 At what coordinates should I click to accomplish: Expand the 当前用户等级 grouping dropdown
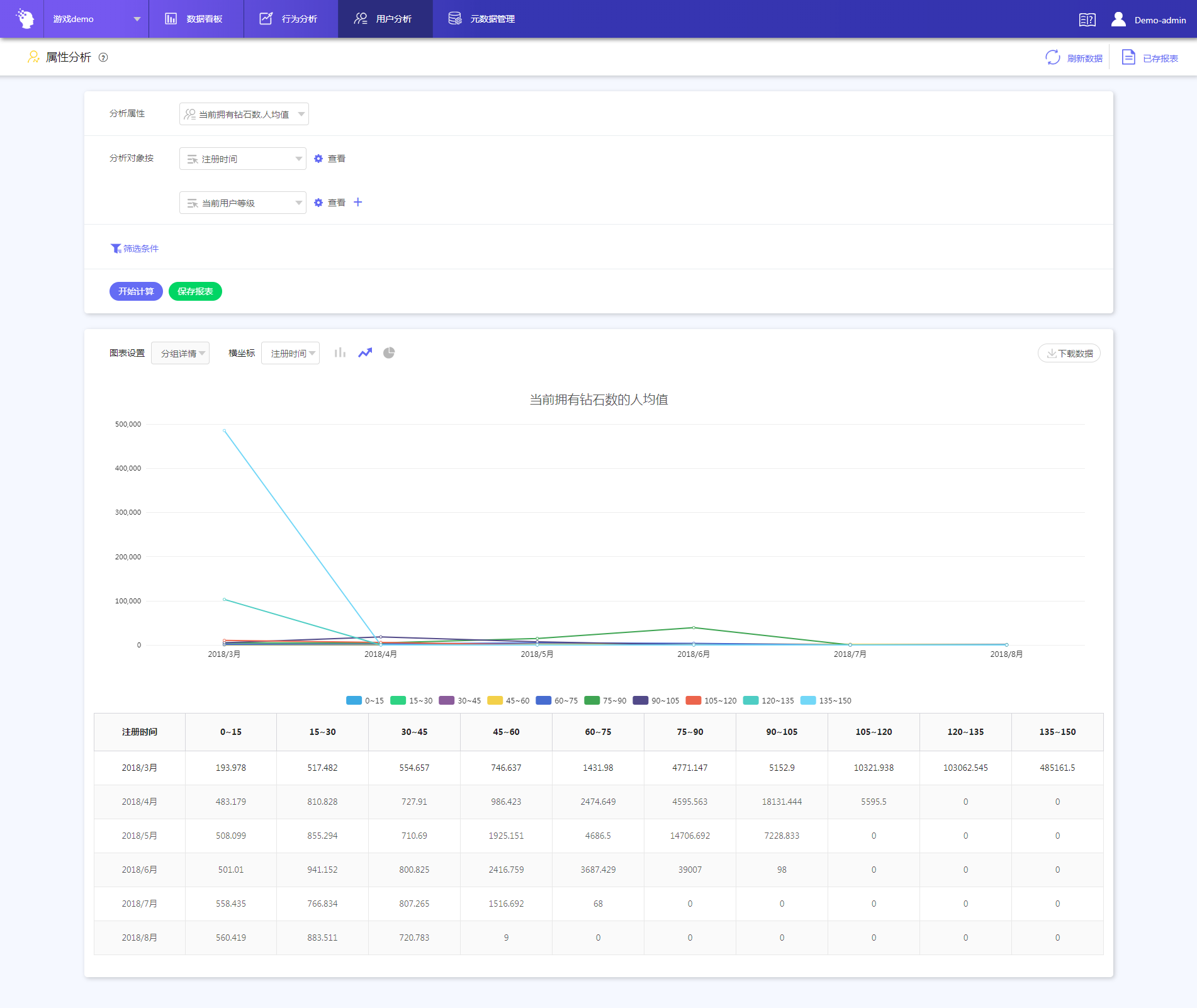tap(242, 203)
